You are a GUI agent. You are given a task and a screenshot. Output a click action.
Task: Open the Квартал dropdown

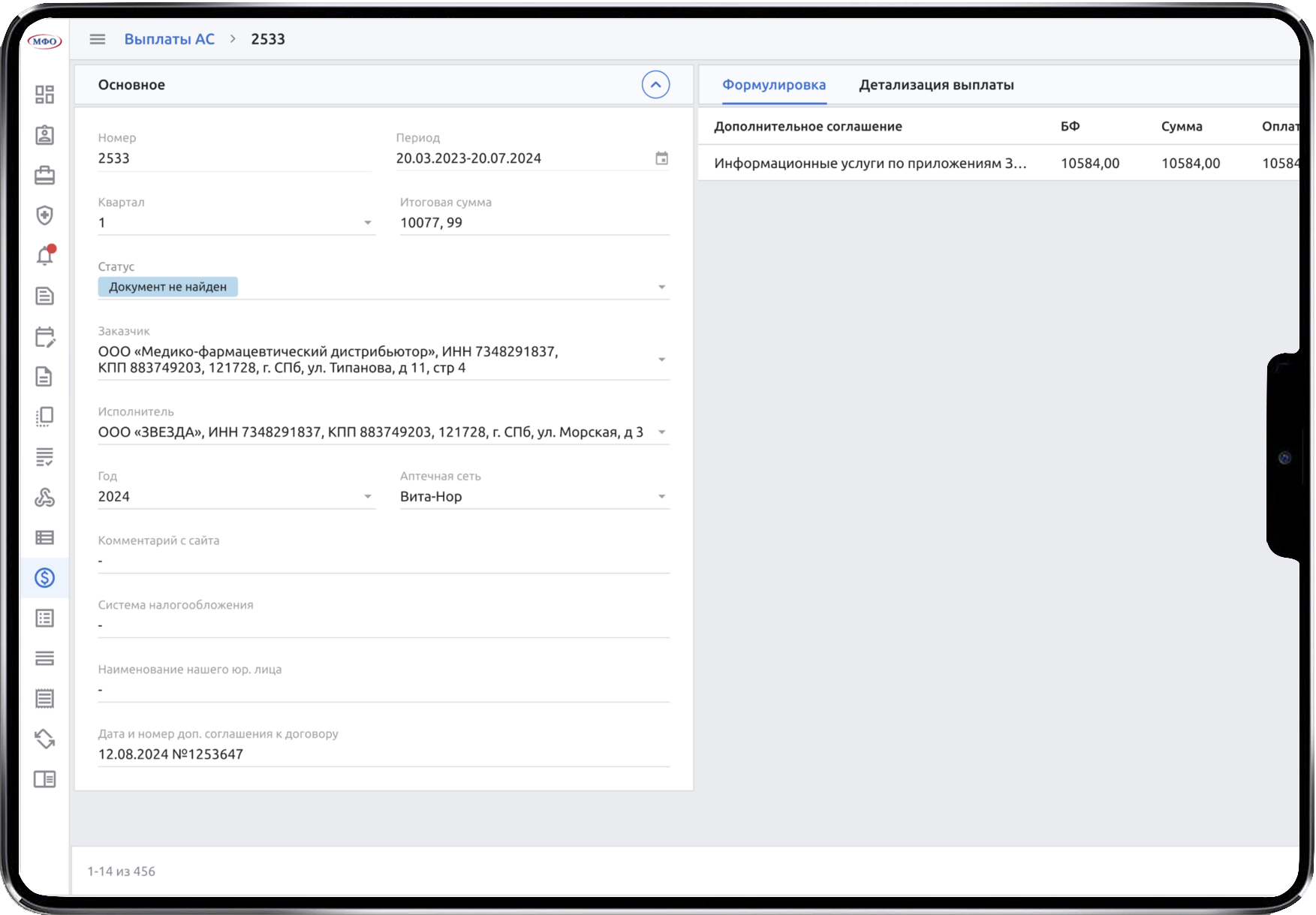(368, 222)
